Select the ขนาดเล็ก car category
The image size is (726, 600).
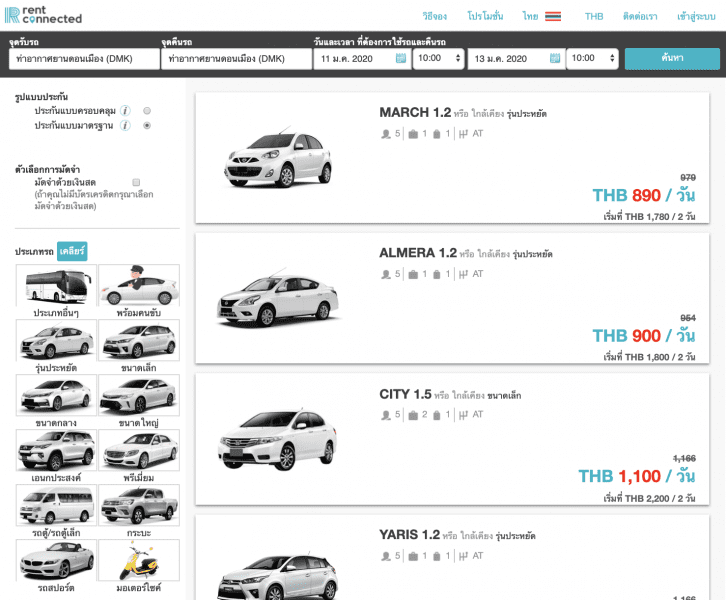point(139,346)
